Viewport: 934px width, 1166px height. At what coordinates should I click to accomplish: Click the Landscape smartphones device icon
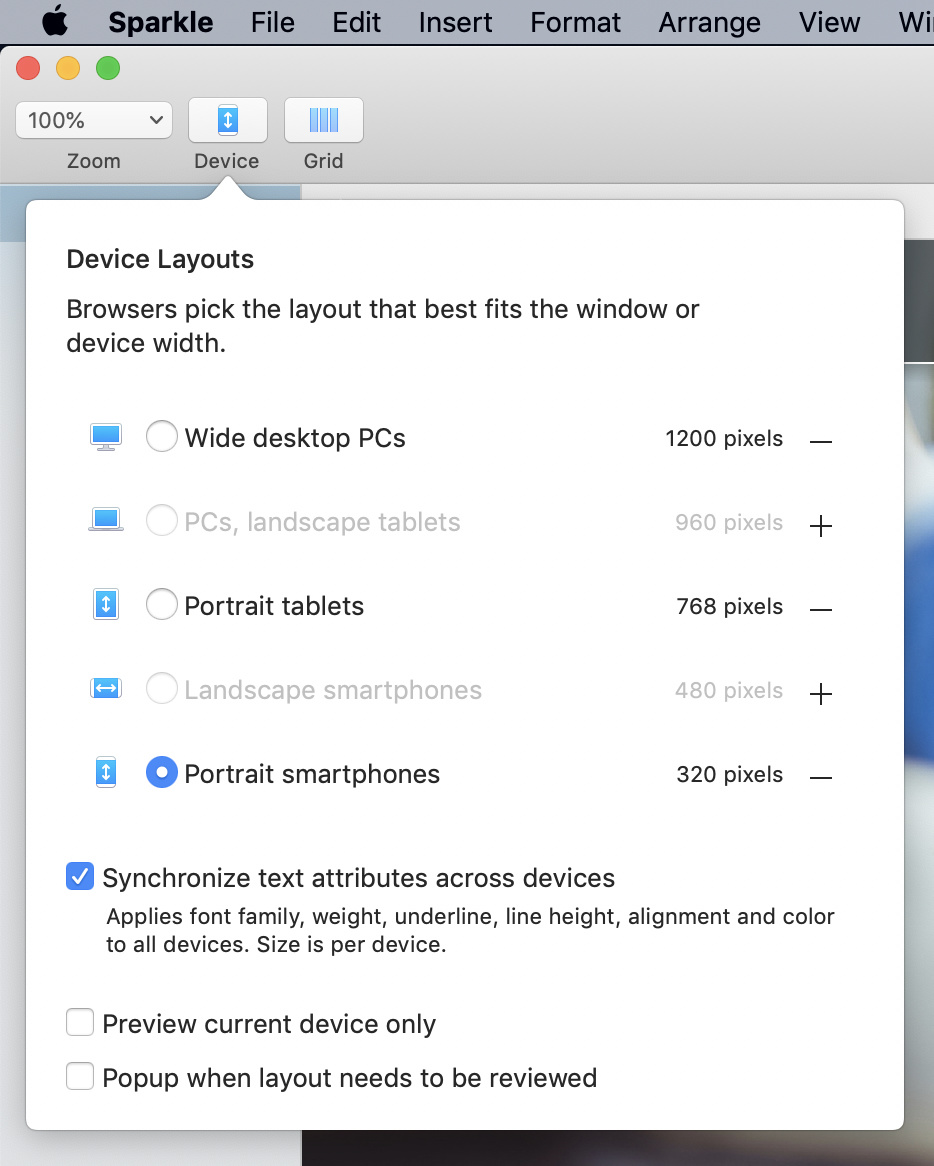pos(106,689)
